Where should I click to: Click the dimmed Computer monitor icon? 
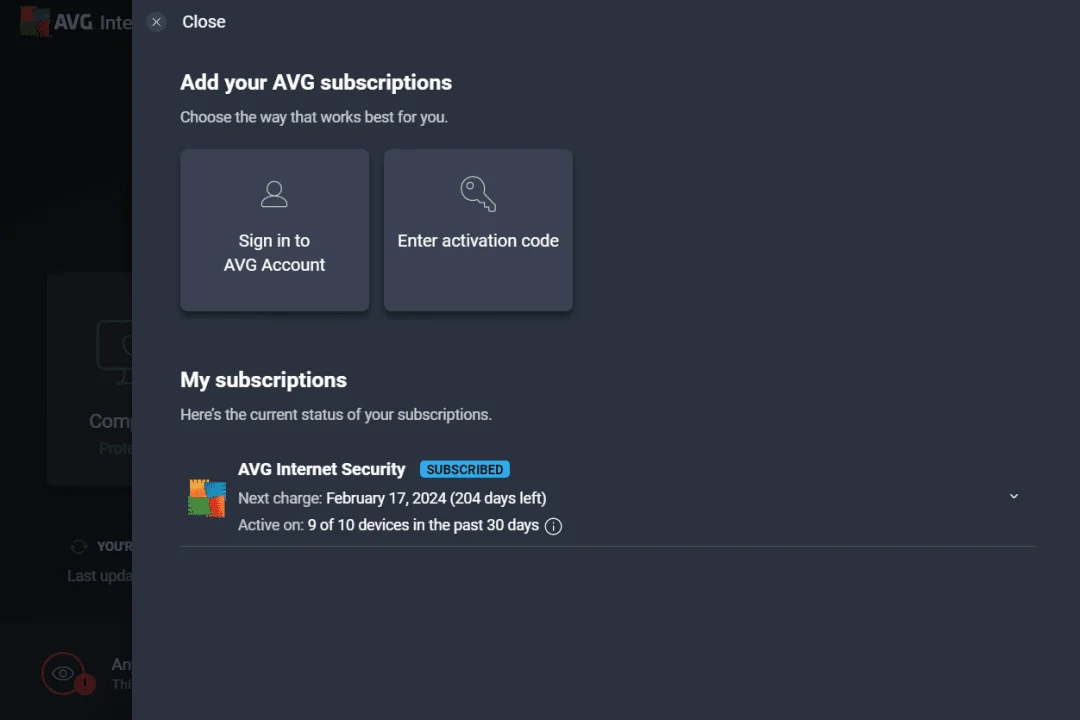[x=114, y=352]
